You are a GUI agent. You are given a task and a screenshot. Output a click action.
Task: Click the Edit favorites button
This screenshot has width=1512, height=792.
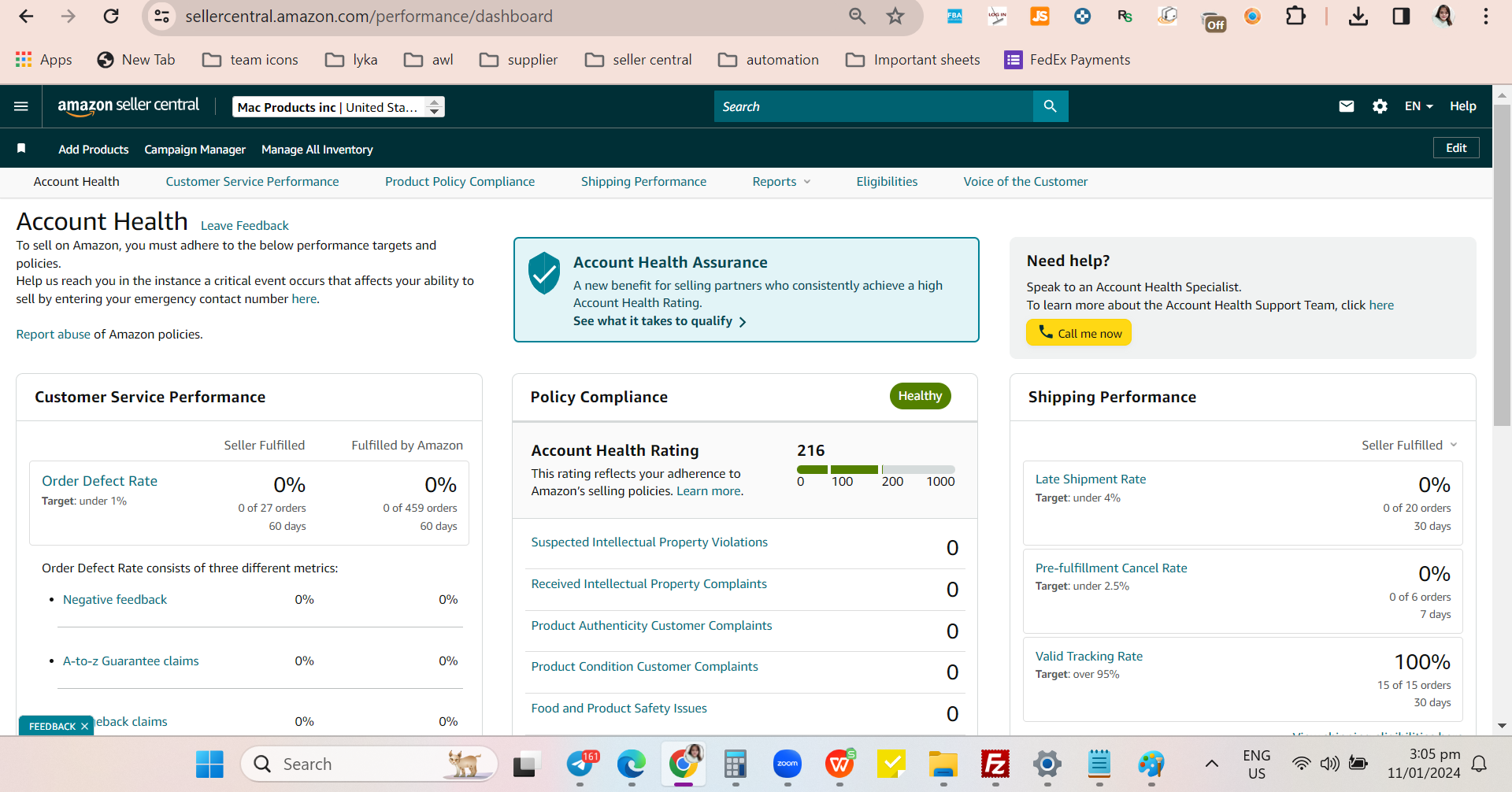pyautogui.click(x=1456, y=148)
